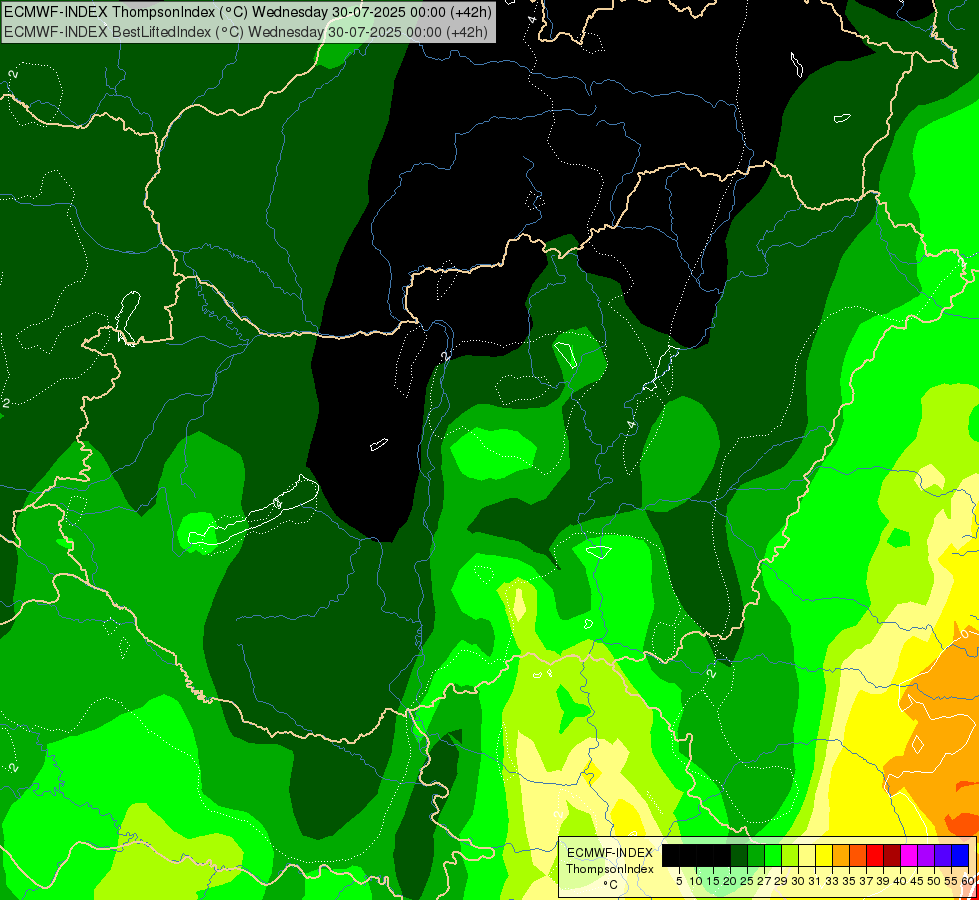This screenshot has width=979, height=900.
Task: Select the dark green legend swatch between 20 and 25
Action: click(x=739, y=855)
